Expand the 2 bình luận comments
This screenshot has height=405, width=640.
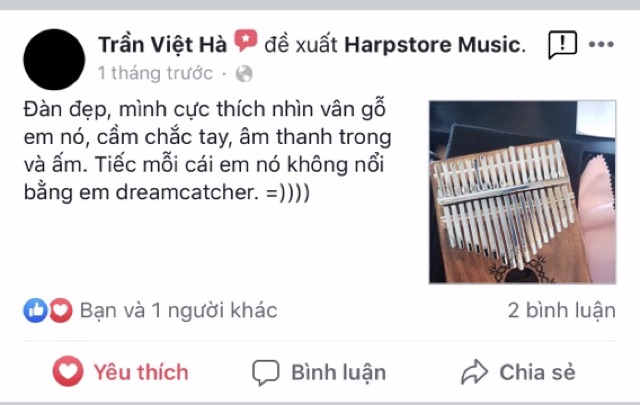click(562, 310)
